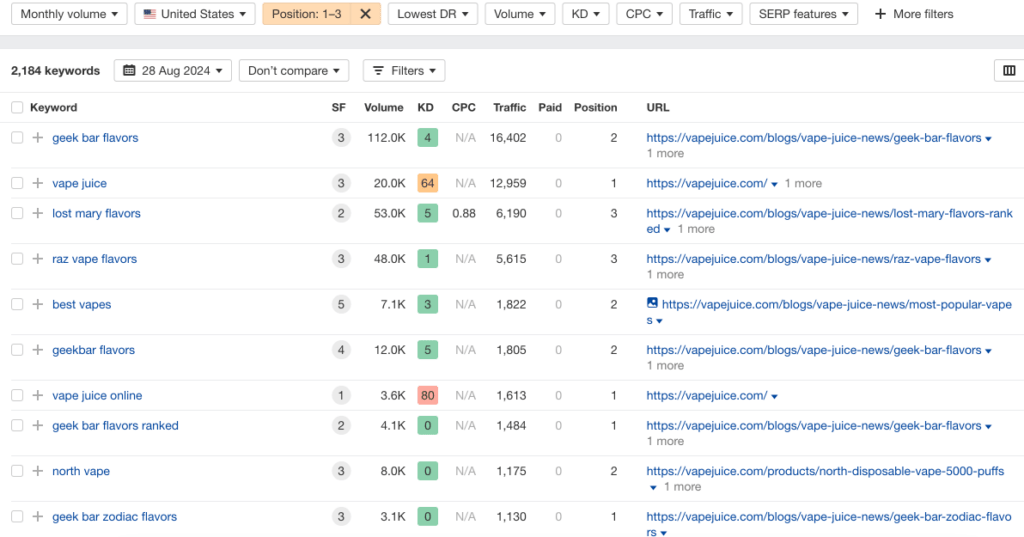Click plus icon next to best vapes
Viewport: 1024px width, 537px height.
pos(38,304)
